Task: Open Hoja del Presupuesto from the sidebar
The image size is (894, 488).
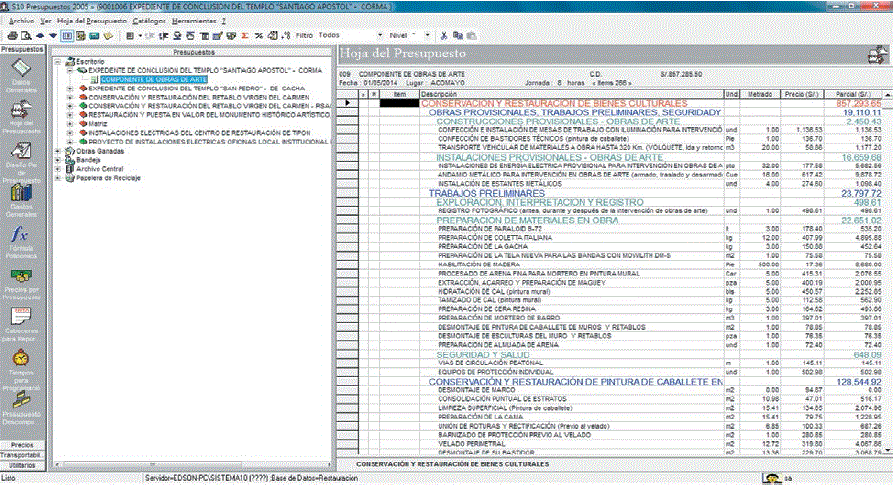Action: click(22, 111)
